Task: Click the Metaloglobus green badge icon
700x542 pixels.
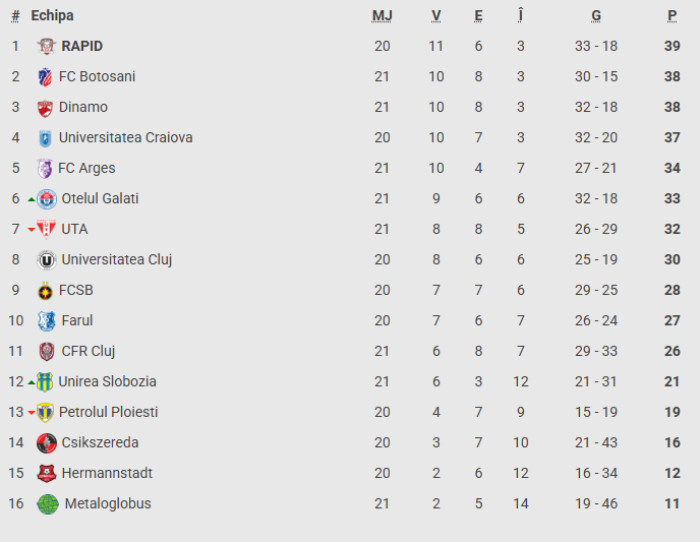Action: tap(48, 504)
